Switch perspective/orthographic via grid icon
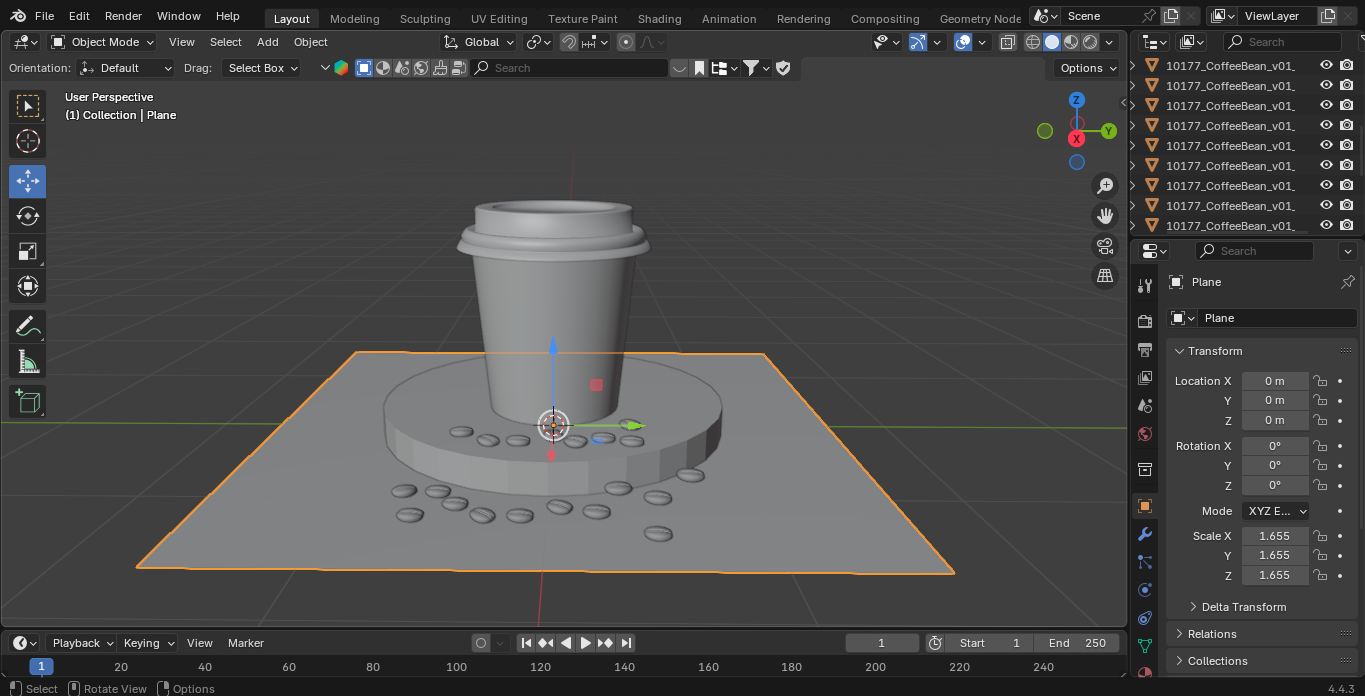This screenshot has width=1365, height=696. point(1105,276)
